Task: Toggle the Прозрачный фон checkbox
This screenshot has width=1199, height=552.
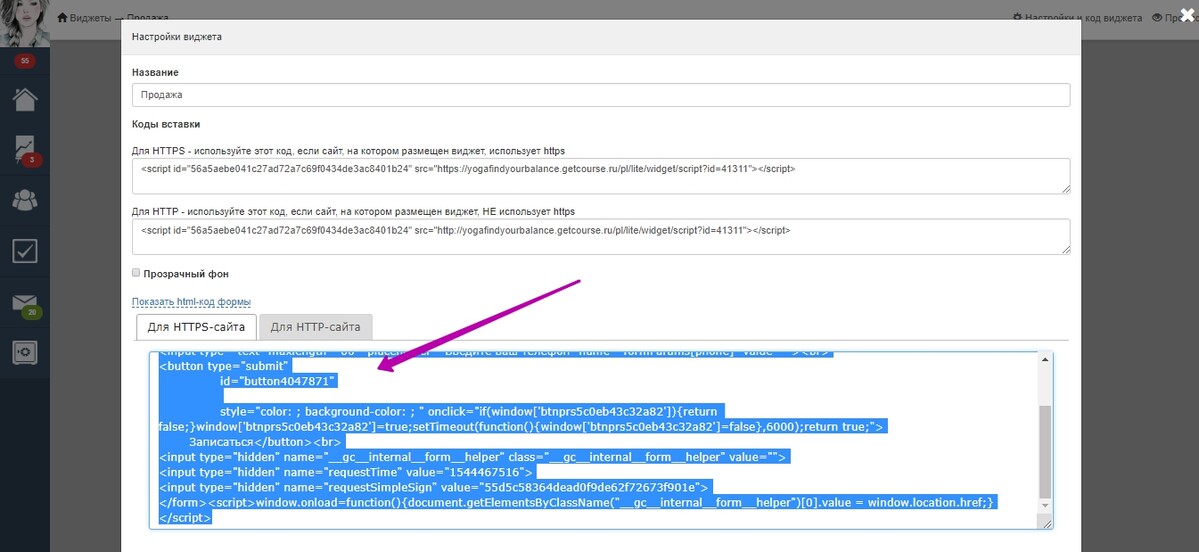Action: click(x=136, y=272)
